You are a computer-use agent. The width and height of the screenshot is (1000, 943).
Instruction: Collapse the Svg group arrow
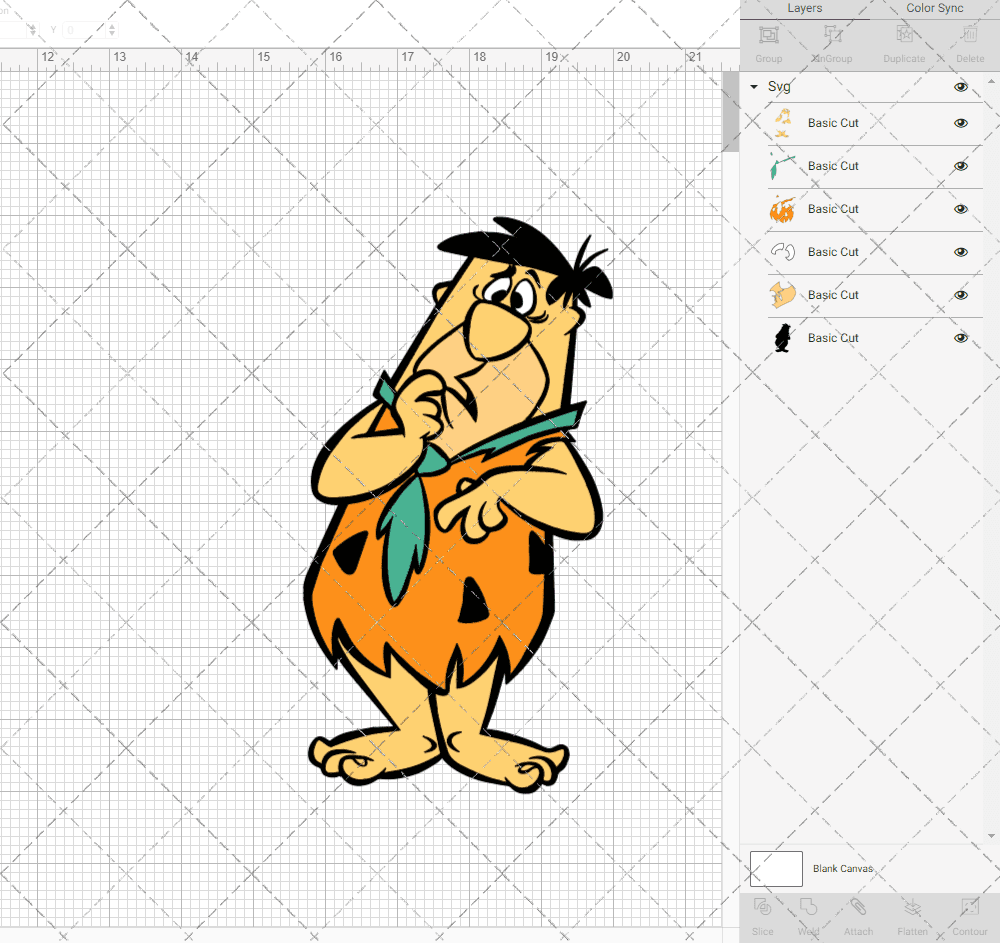[x=754, y=87]
